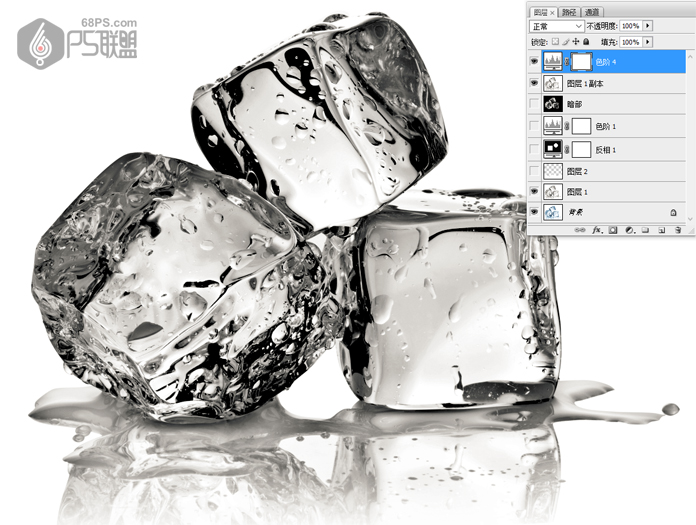Image resolution: width=696 pixels, height=525 pixels.
Task: Hide the 色阶 4 layer via eye icon
Action: [534, 62]
